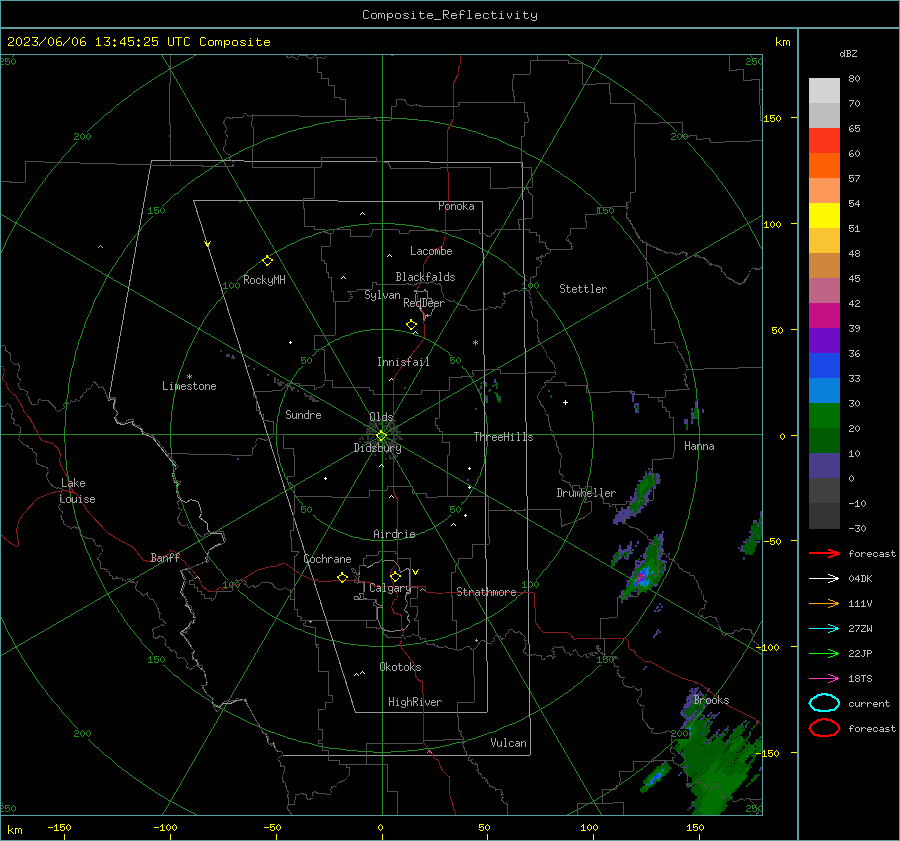The width and height of the screenshot is (900, 841).
Task: Select the orange 111V arrow icon
Action: point(824,603)
